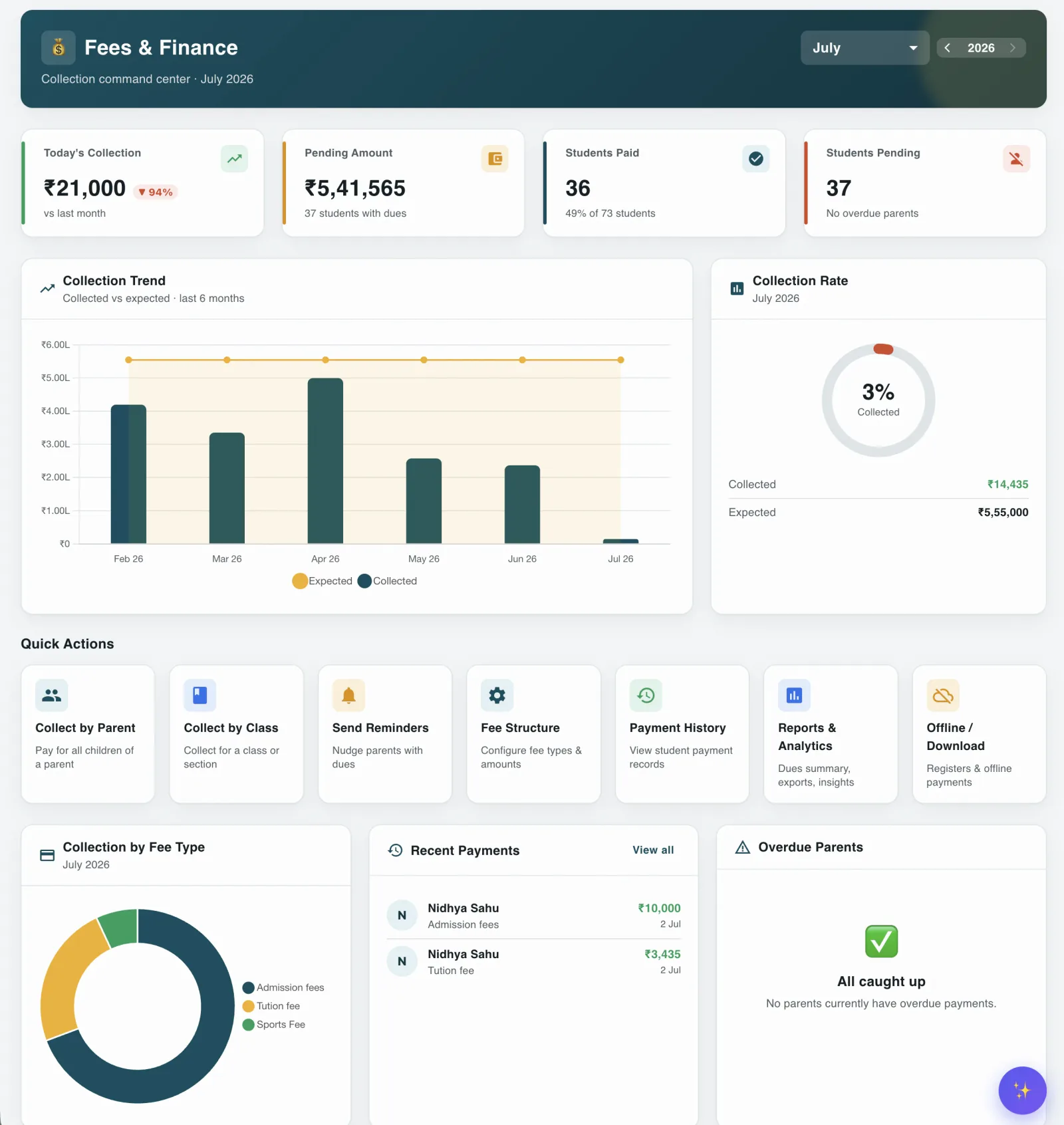
Task: Click the ₹5,55,000 expected value
Action: [x=1003, y=513]
